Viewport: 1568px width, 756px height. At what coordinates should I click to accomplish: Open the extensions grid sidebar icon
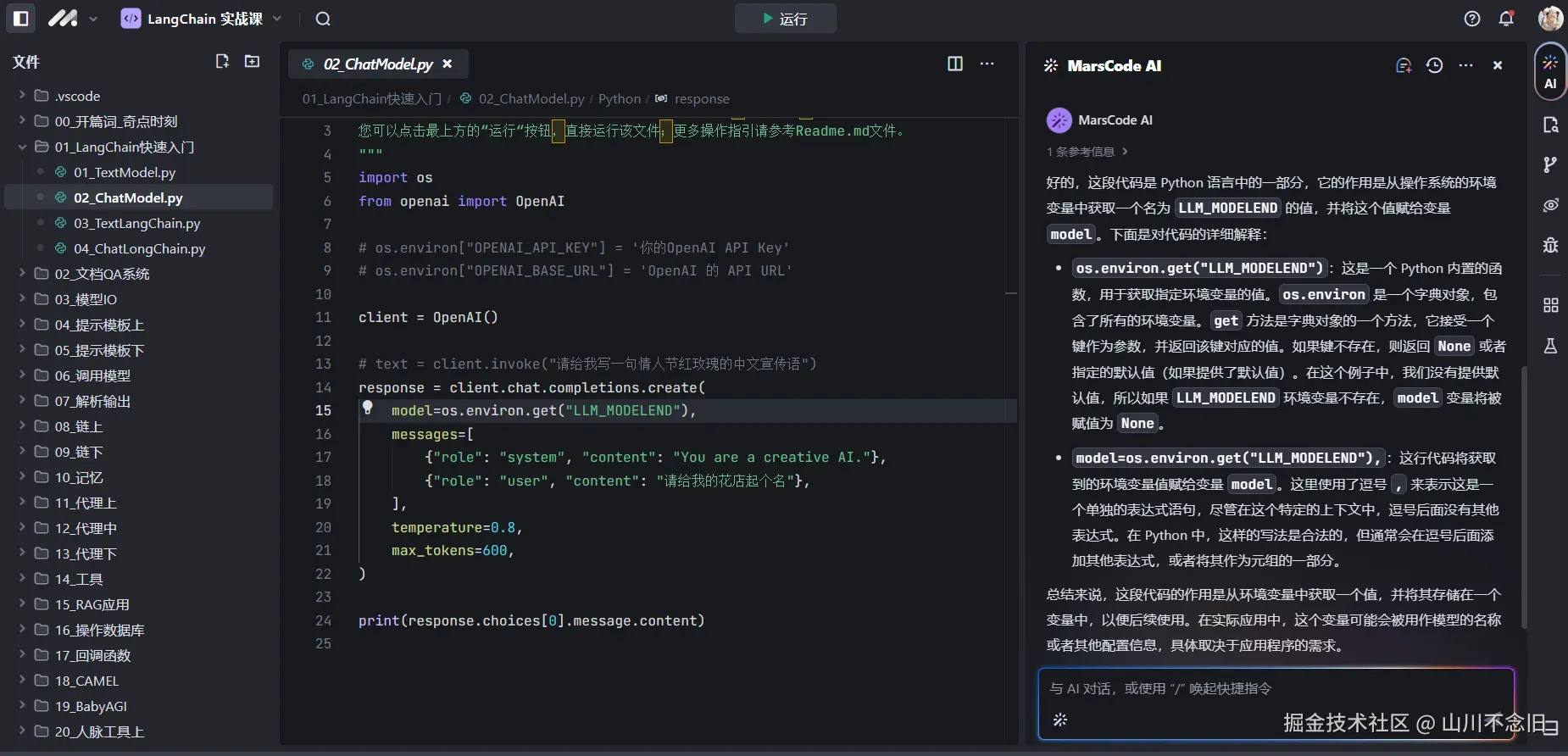coord(1550,305)
